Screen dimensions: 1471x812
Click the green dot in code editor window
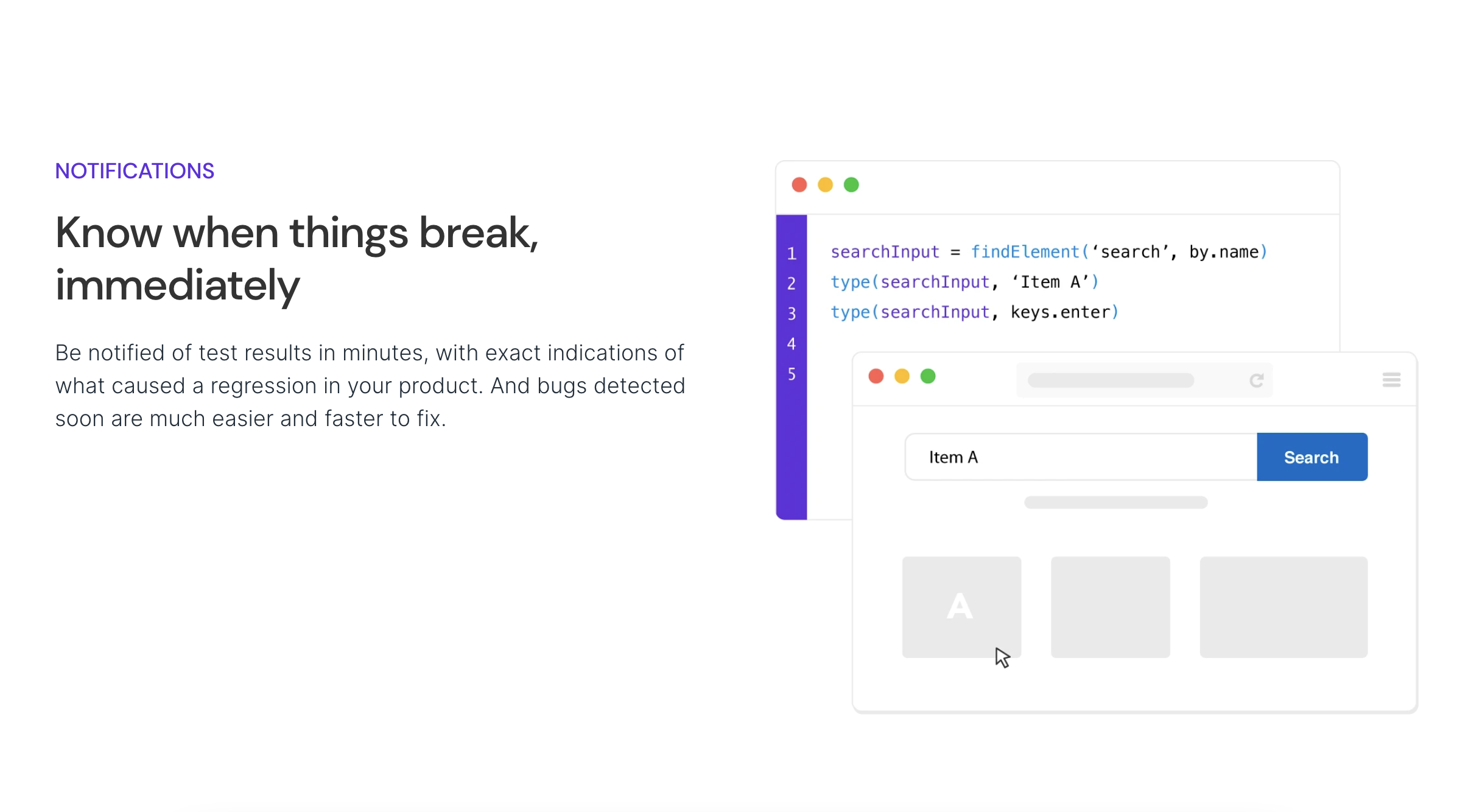click(x=851, y=184)
